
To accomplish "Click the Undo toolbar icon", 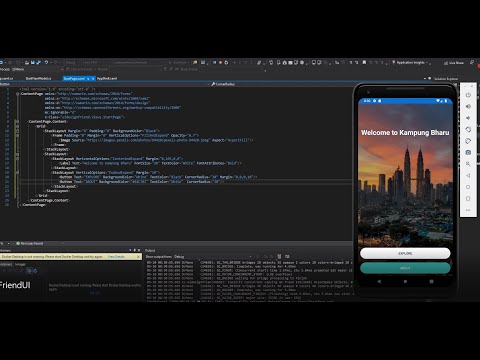I will [46, 62].
